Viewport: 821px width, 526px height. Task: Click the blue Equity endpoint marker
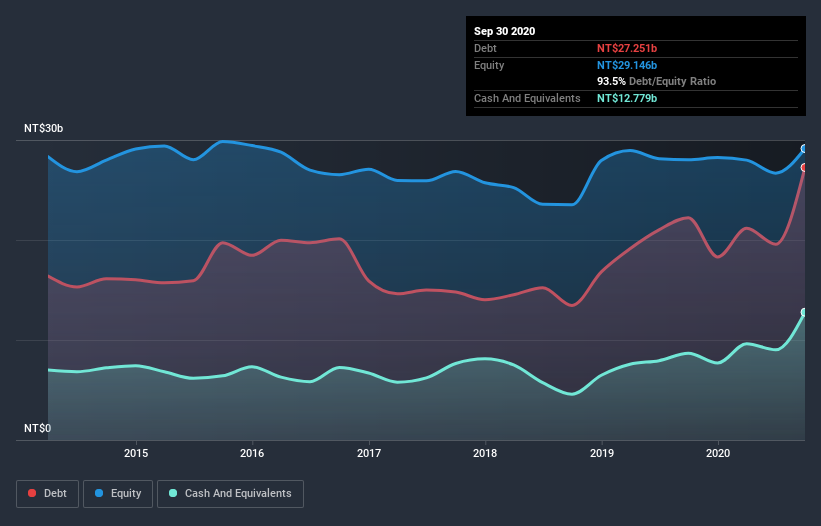click(x=804, y=149)
